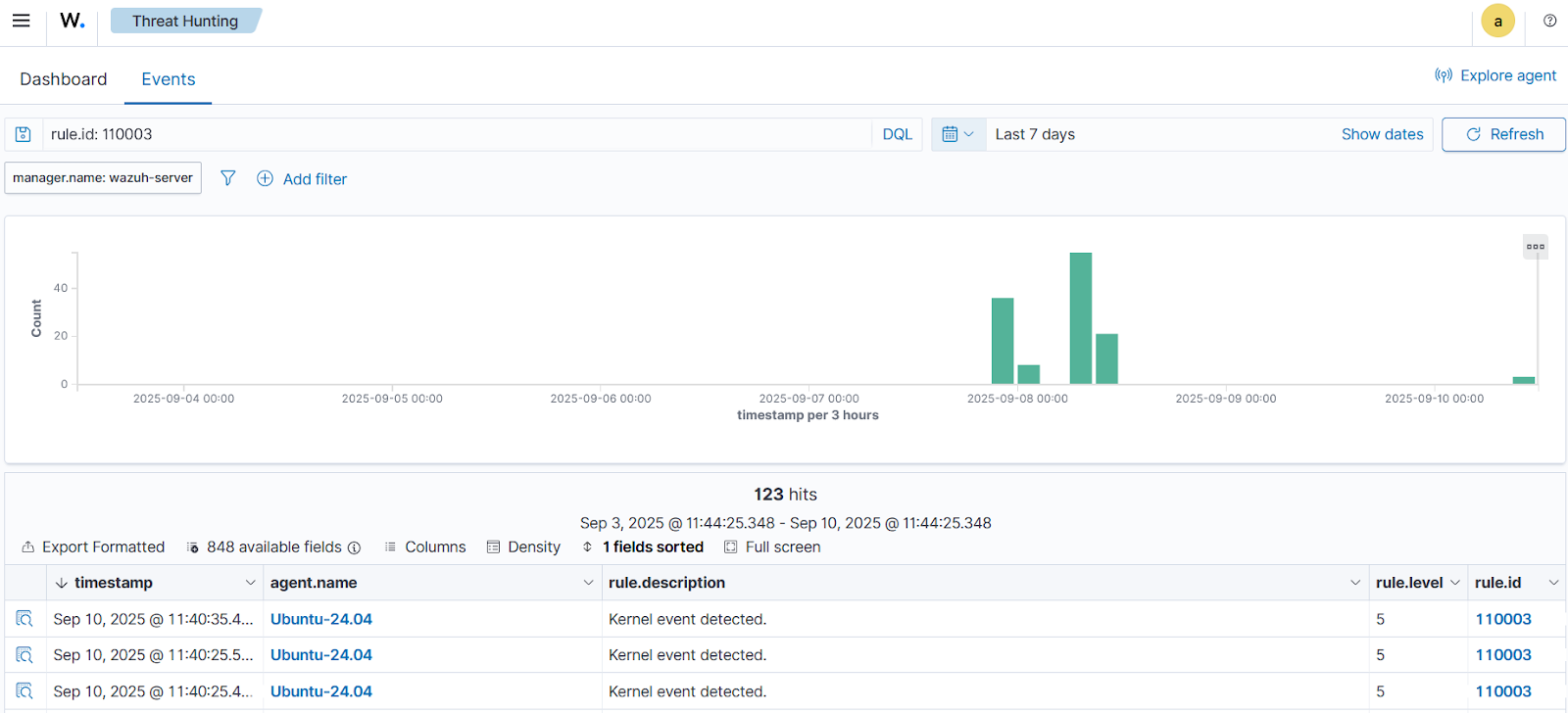1568x713 pixels.
Task: Open the hamburger navigation menu
Action: pos(21,21)
